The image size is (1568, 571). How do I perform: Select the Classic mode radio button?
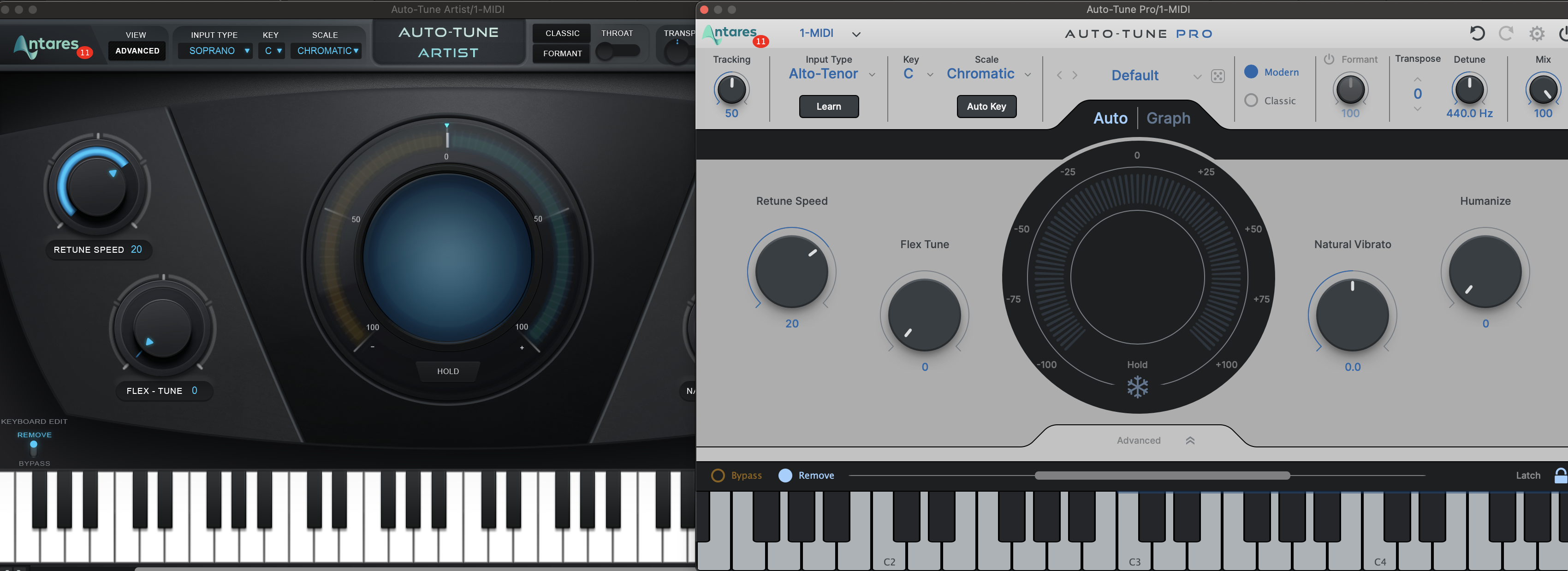pyautogui.click(x=1251, y=101)
